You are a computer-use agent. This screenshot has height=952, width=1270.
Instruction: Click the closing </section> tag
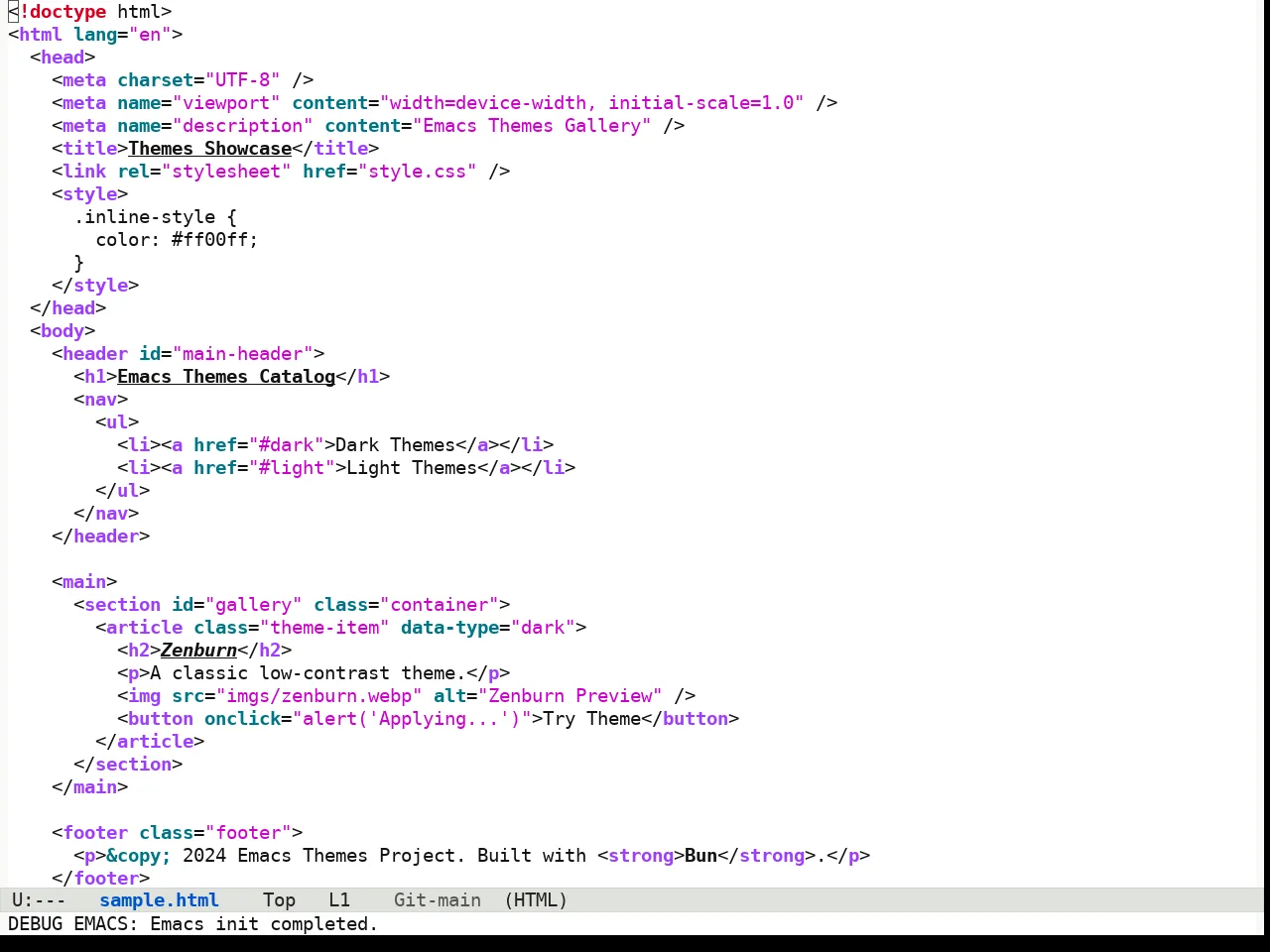(x=128, y=765)
